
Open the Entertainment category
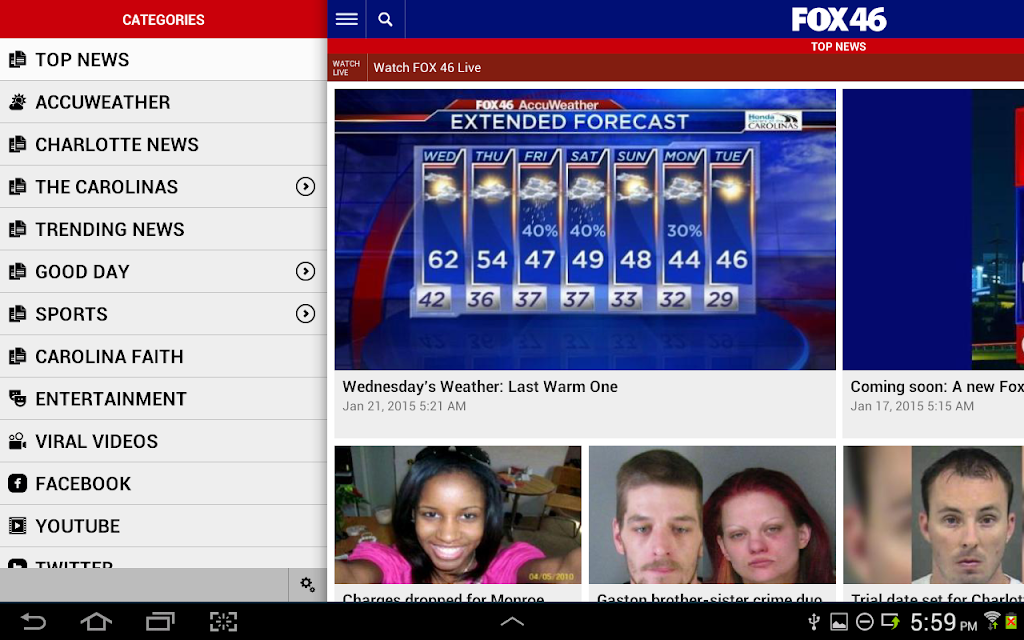click(163, 399)
